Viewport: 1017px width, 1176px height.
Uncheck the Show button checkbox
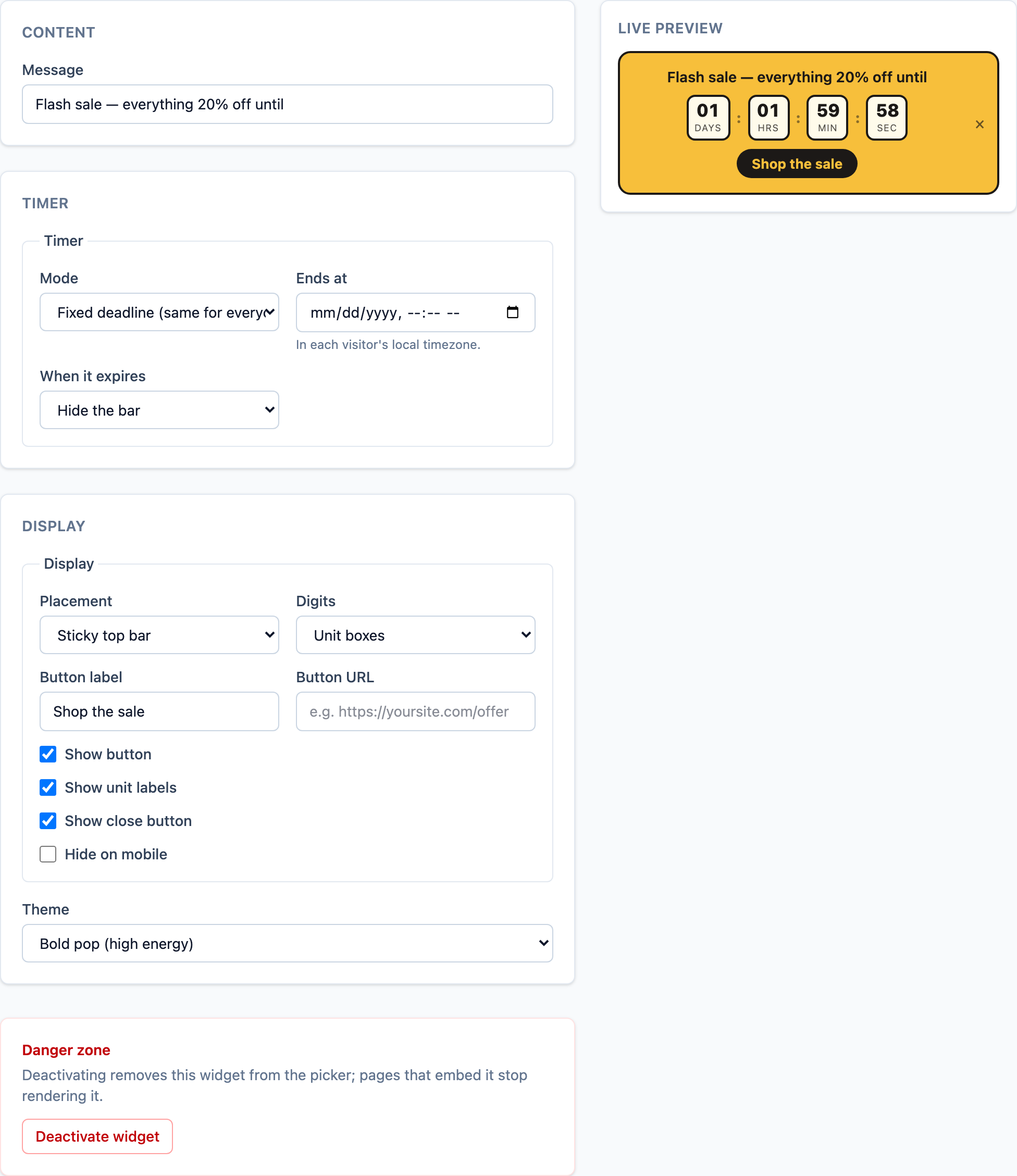pos(48,754)
